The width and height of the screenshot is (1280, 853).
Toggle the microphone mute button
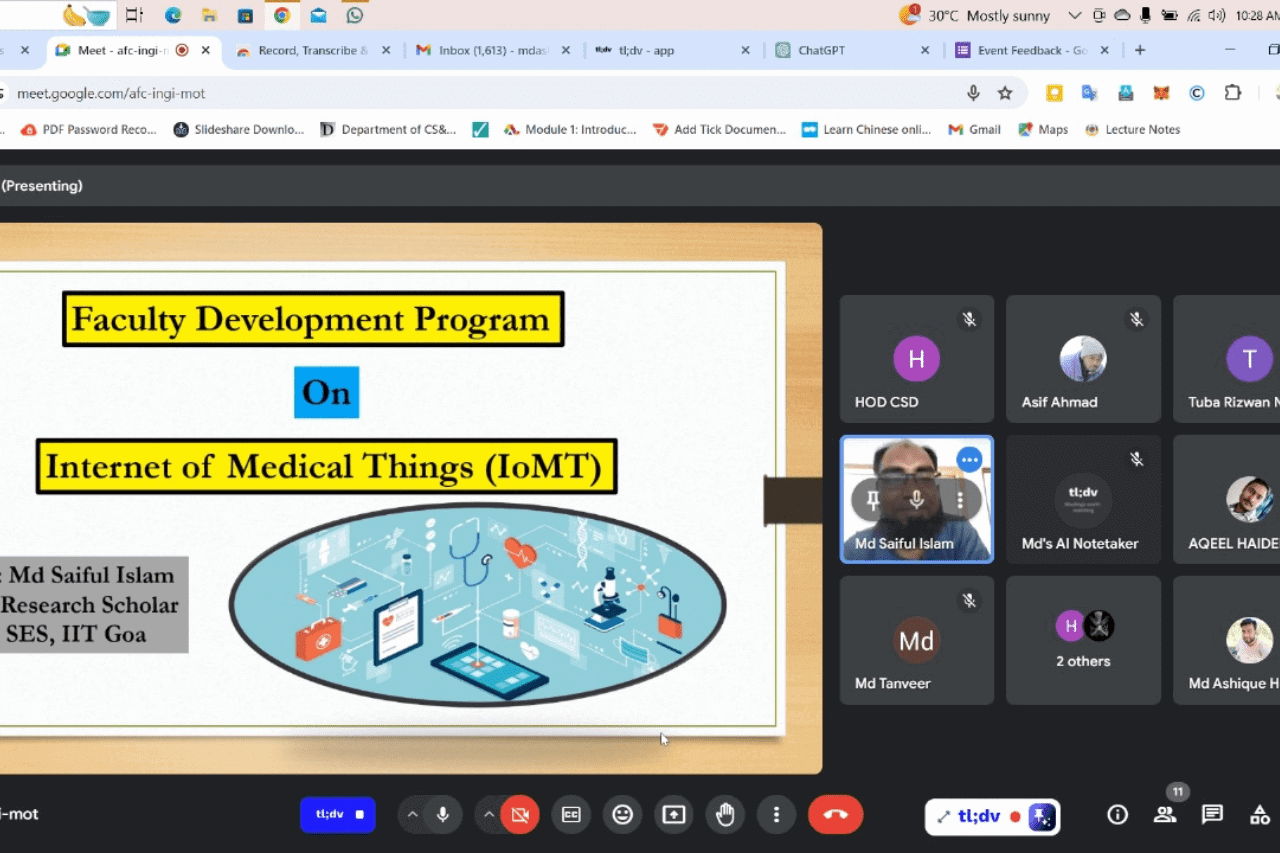(x=442, y=815)
